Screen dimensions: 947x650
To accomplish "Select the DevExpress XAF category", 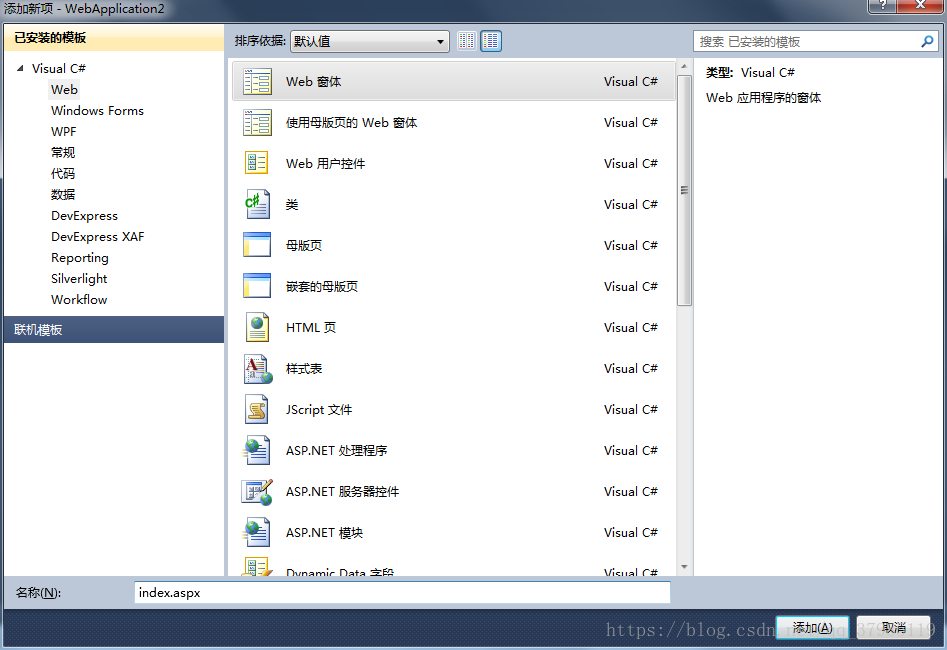I will [97, 237].
